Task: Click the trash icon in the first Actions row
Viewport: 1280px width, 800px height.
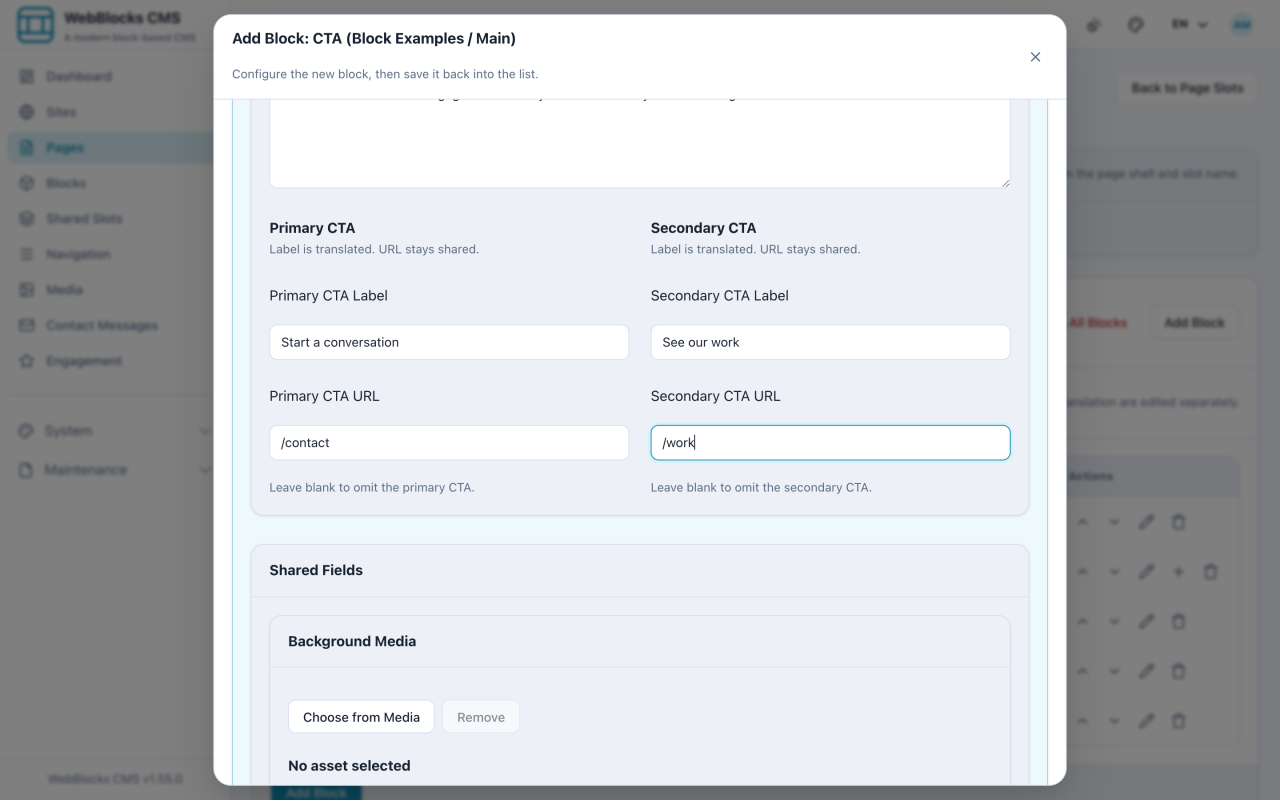Action: tap(1178, 522)
